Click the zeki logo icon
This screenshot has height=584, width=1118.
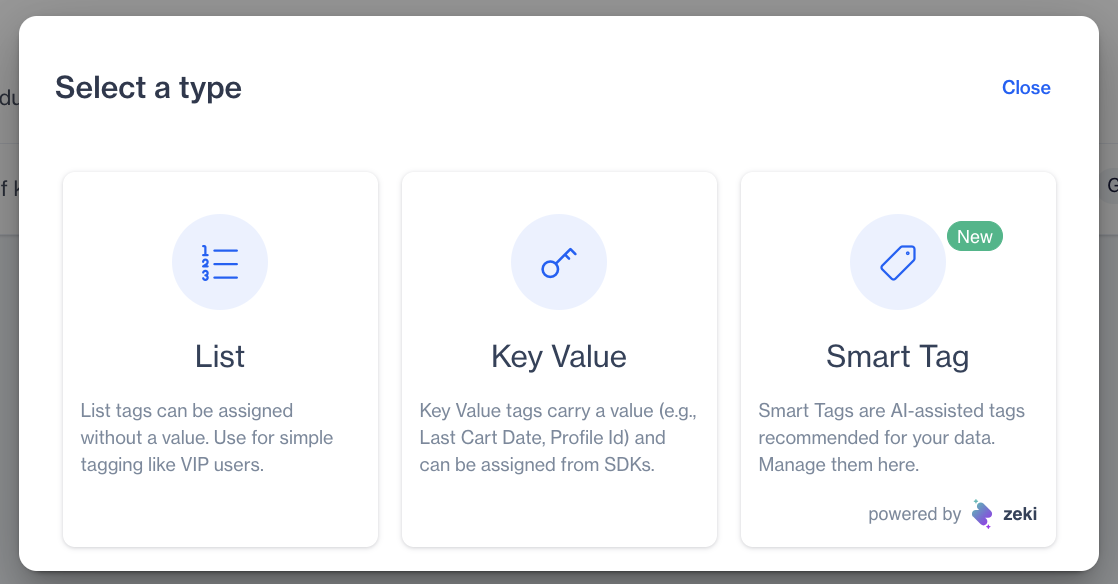point(982,514)
